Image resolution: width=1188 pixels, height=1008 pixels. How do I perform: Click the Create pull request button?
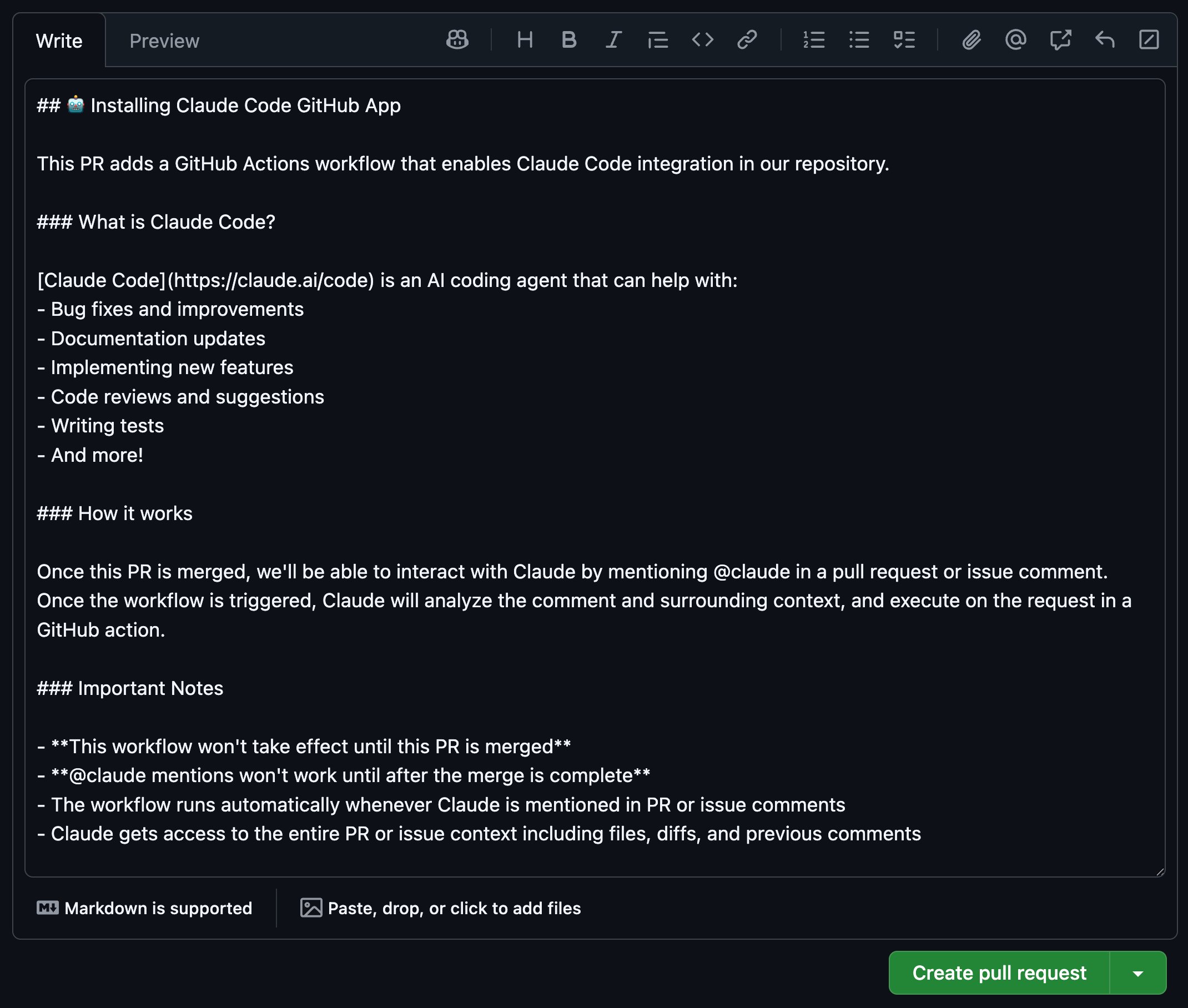pos(1000,972)
